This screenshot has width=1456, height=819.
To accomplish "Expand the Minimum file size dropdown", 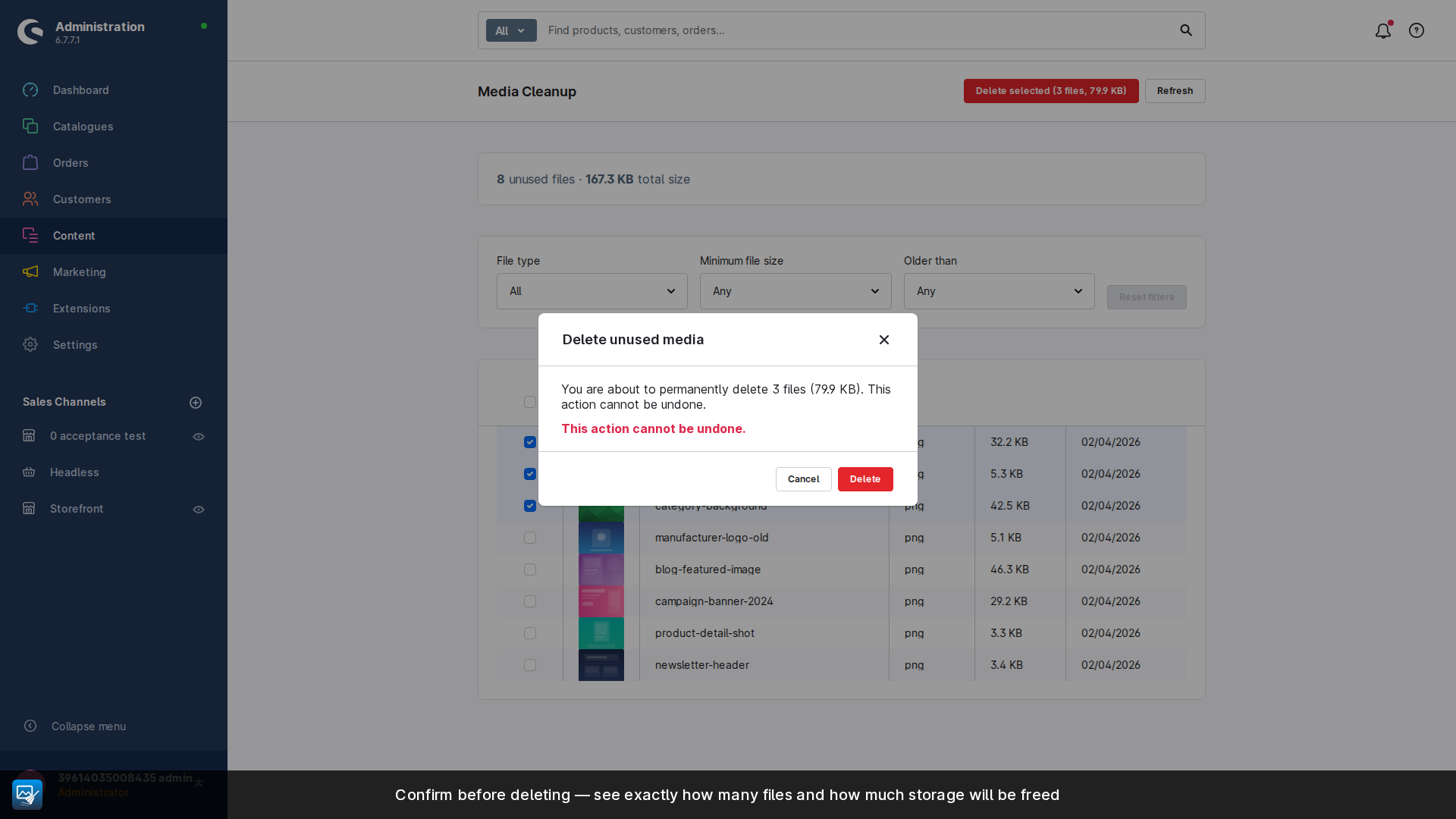I will click(795, 291).
